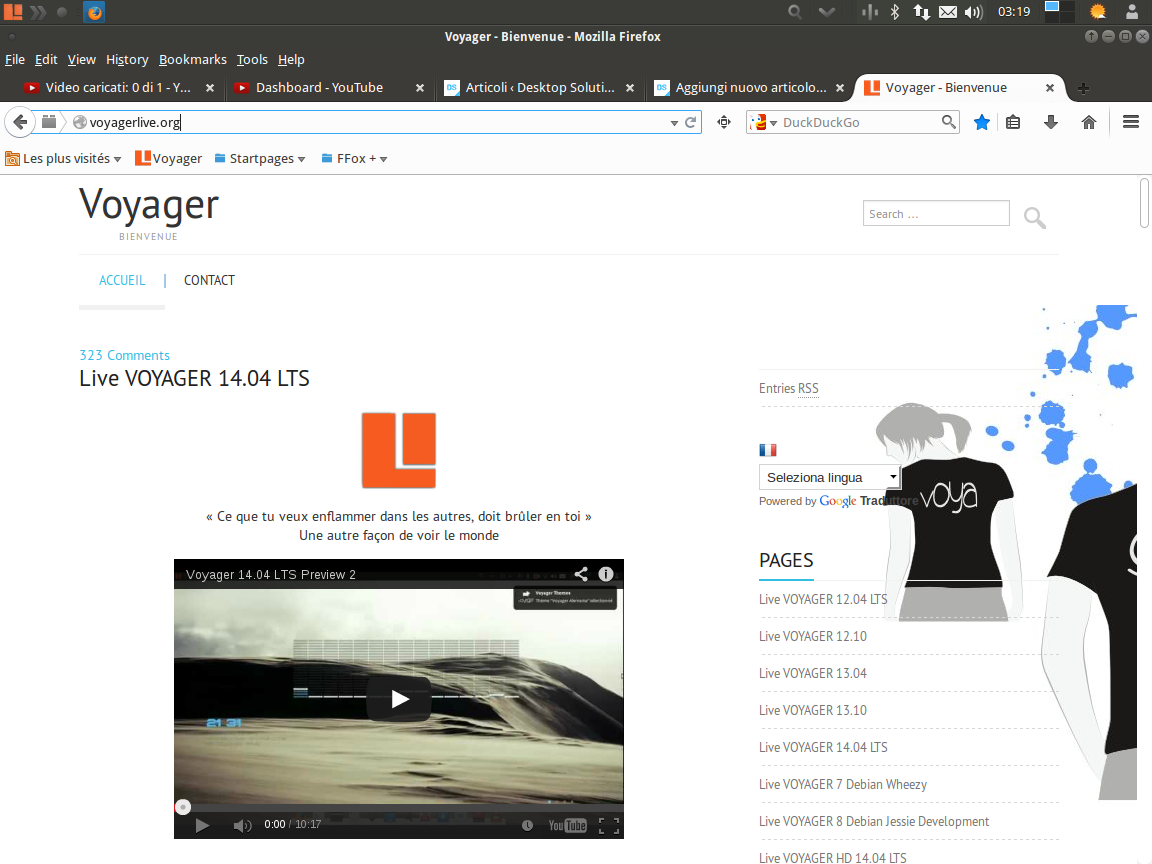
Task: Open the Live VOYAGER 13.10 page link
Action: tap(812, 710)
